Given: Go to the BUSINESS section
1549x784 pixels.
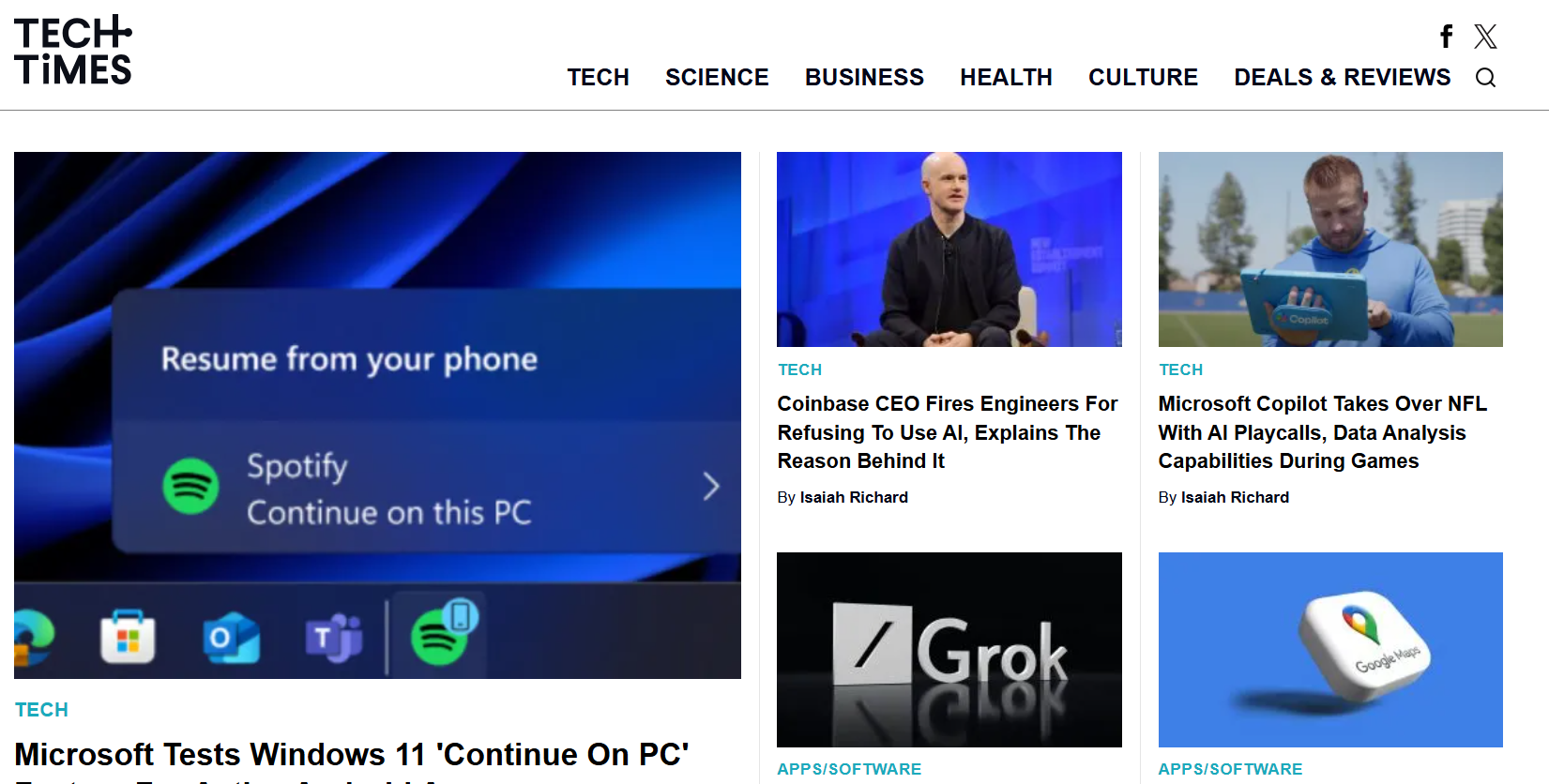Looking at the screenshot, I should [x=864, y=78].
